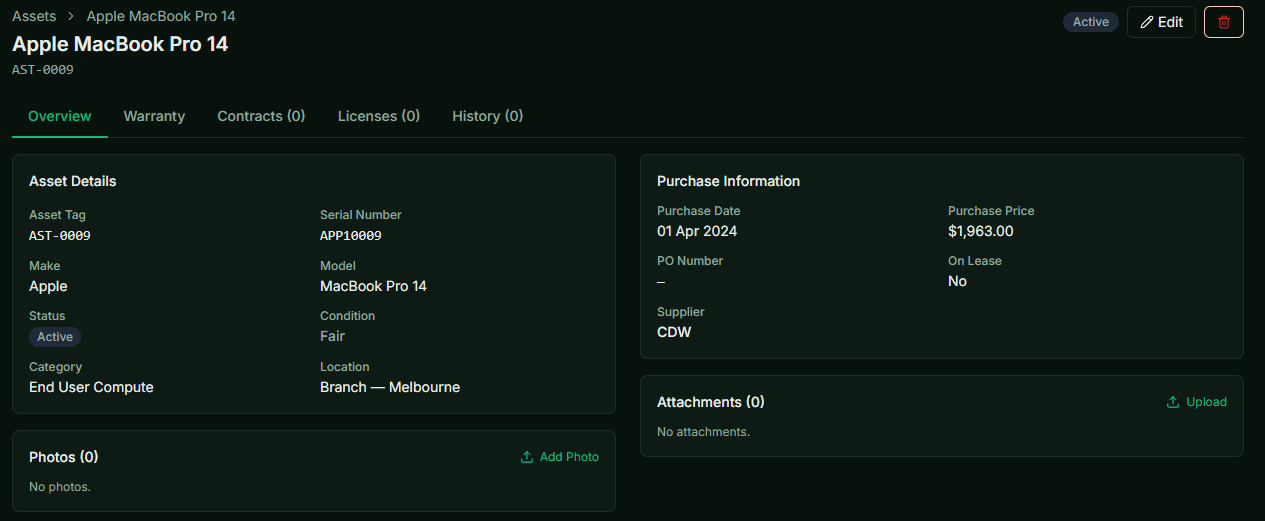Click the On Lease value No
Screen dimensions: 1265x521
(x=957, y=281)
